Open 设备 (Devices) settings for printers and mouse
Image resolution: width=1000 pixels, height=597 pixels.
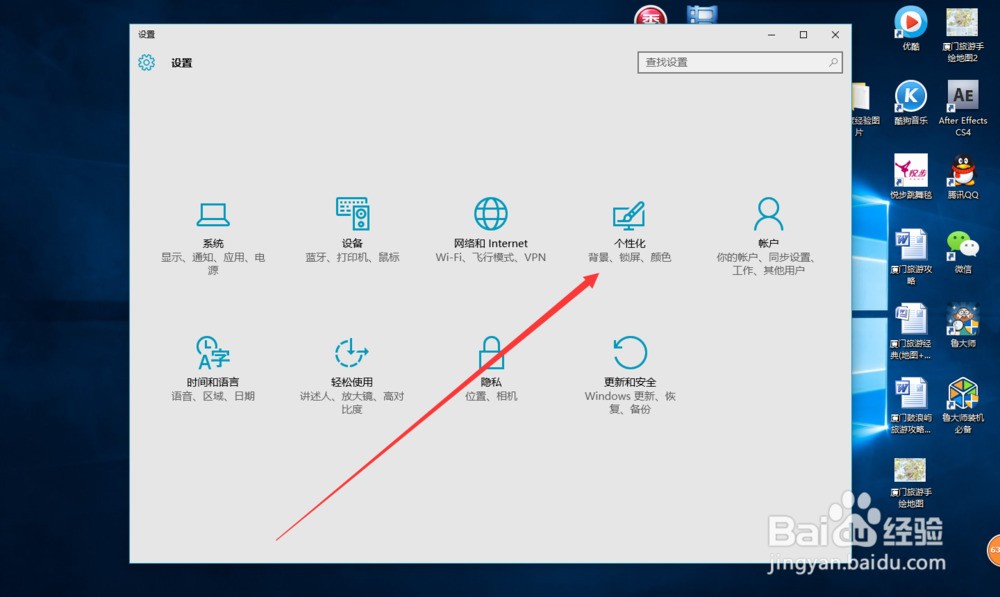(351, 226)
